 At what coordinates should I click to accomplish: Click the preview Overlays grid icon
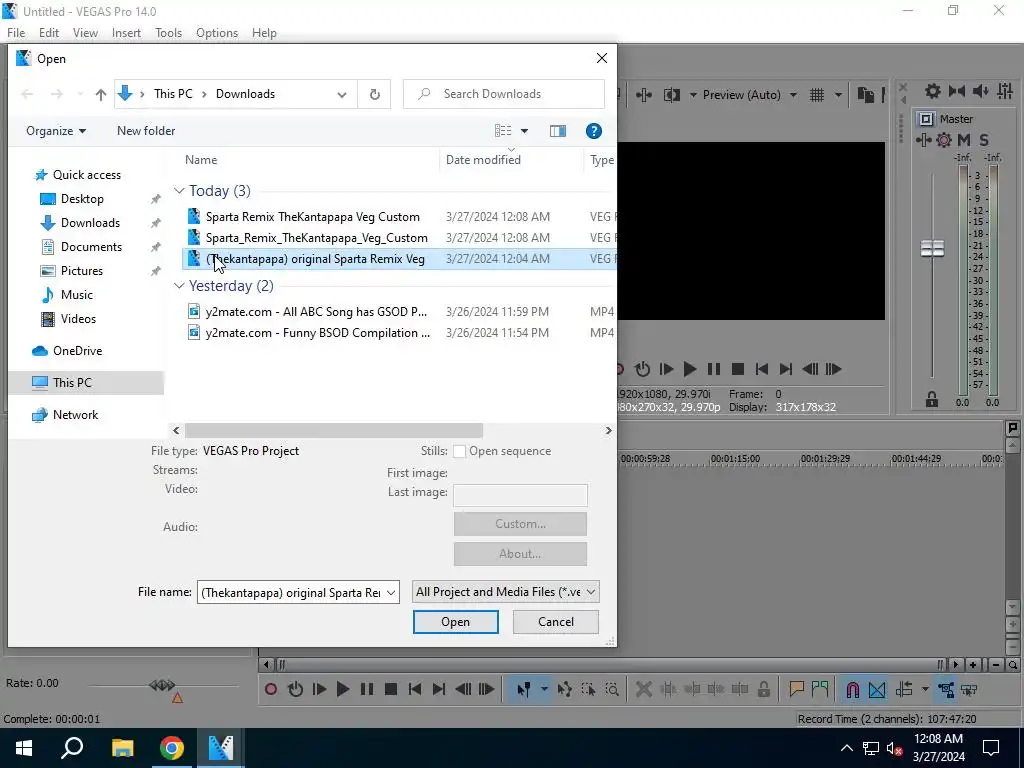pos(817,95)
